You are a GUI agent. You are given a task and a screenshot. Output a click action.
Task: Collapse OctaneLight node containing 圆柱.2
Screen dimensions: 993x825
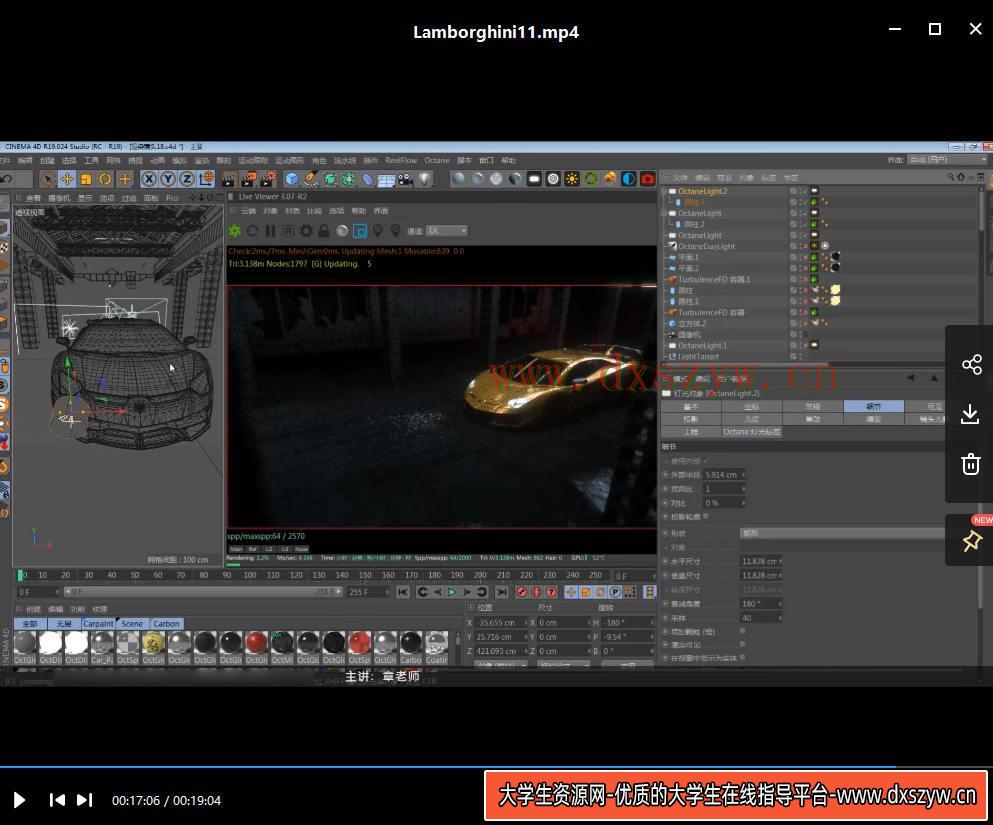(664, 213)
